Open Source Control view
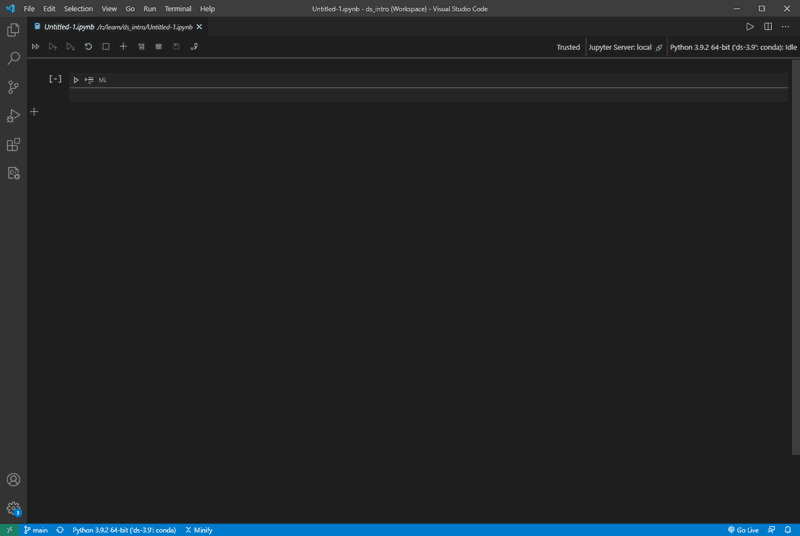Screen dimensions: 800x536 (x=13, y=87)
